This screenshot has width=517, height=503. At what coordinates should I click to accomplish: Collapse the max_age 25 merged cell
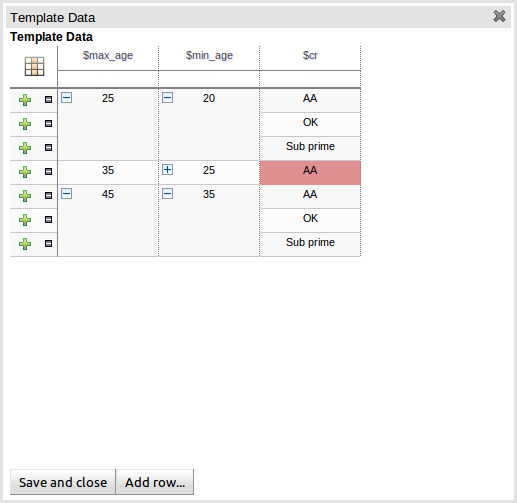click(x=66, y=98)
